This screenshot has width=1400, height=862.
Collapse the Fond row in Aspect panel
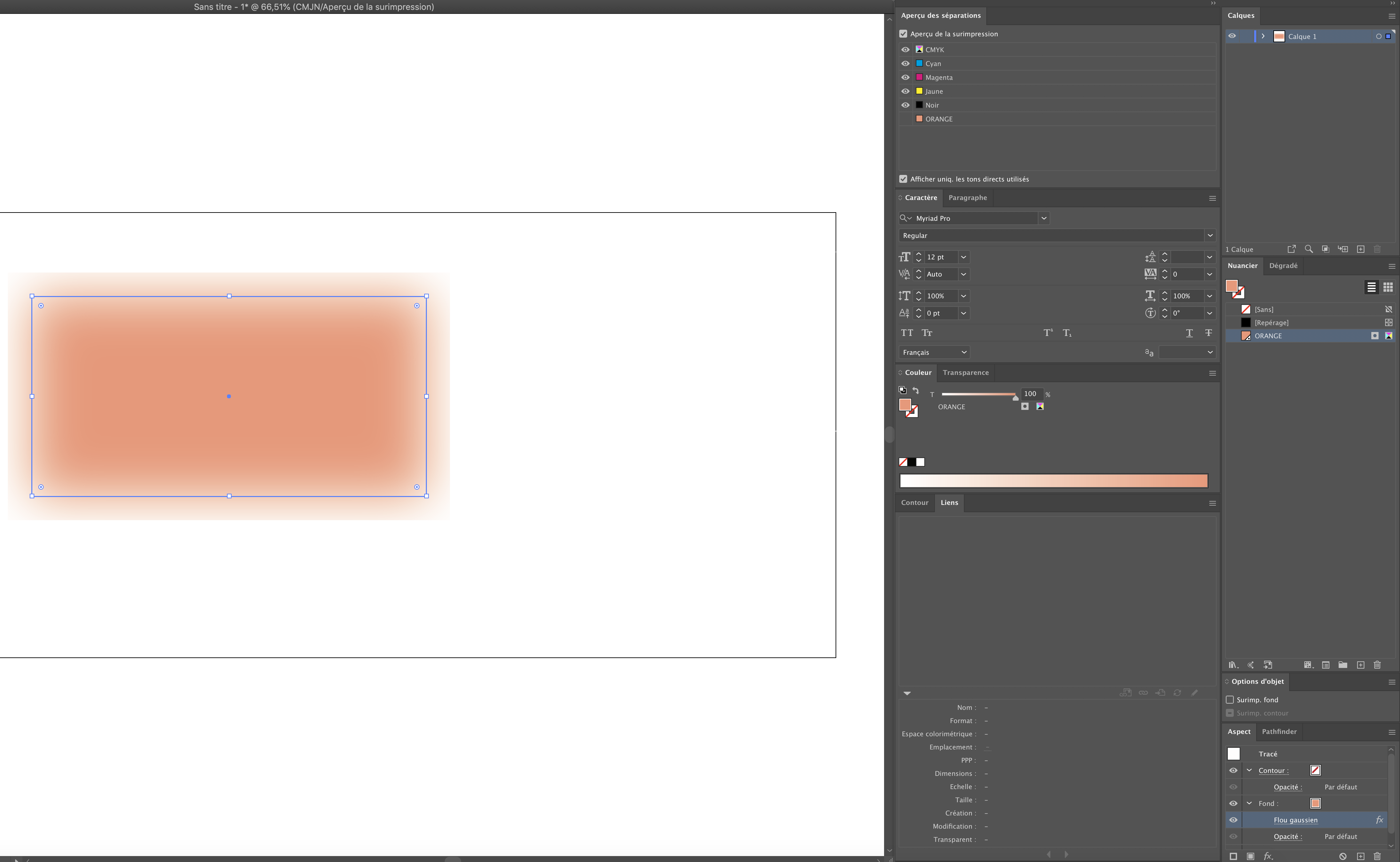click(x=1250, y=803)
